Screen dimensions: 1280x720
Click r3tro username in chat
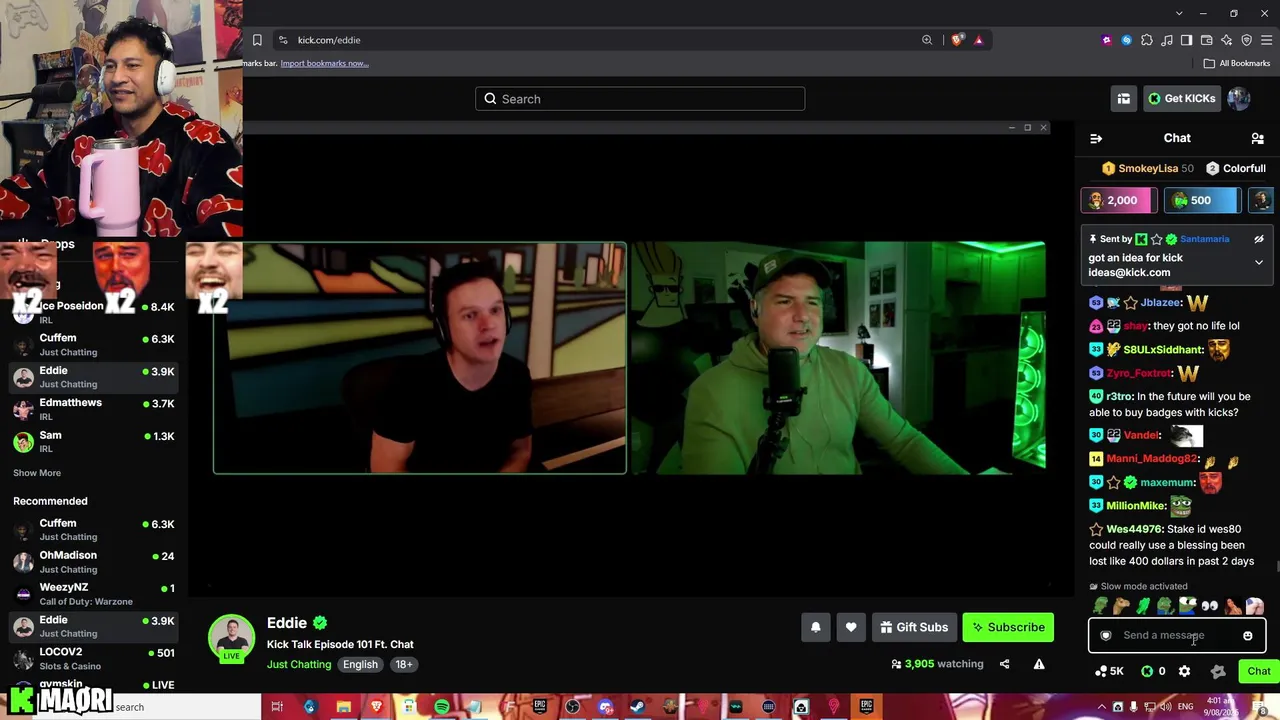point(1118,396)
